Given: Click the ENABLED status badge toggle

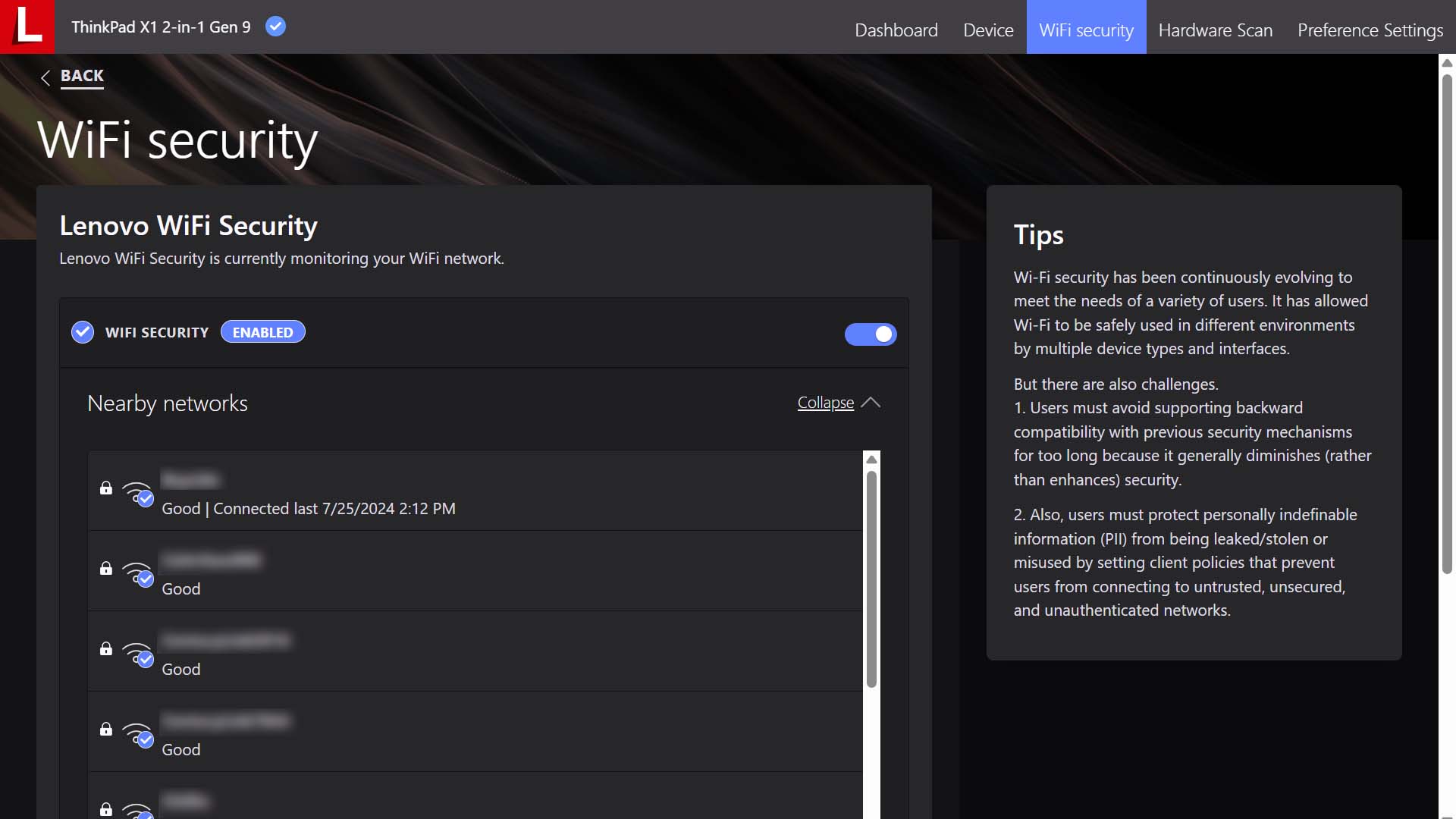Looking at the screenshot, I should 263,332.
